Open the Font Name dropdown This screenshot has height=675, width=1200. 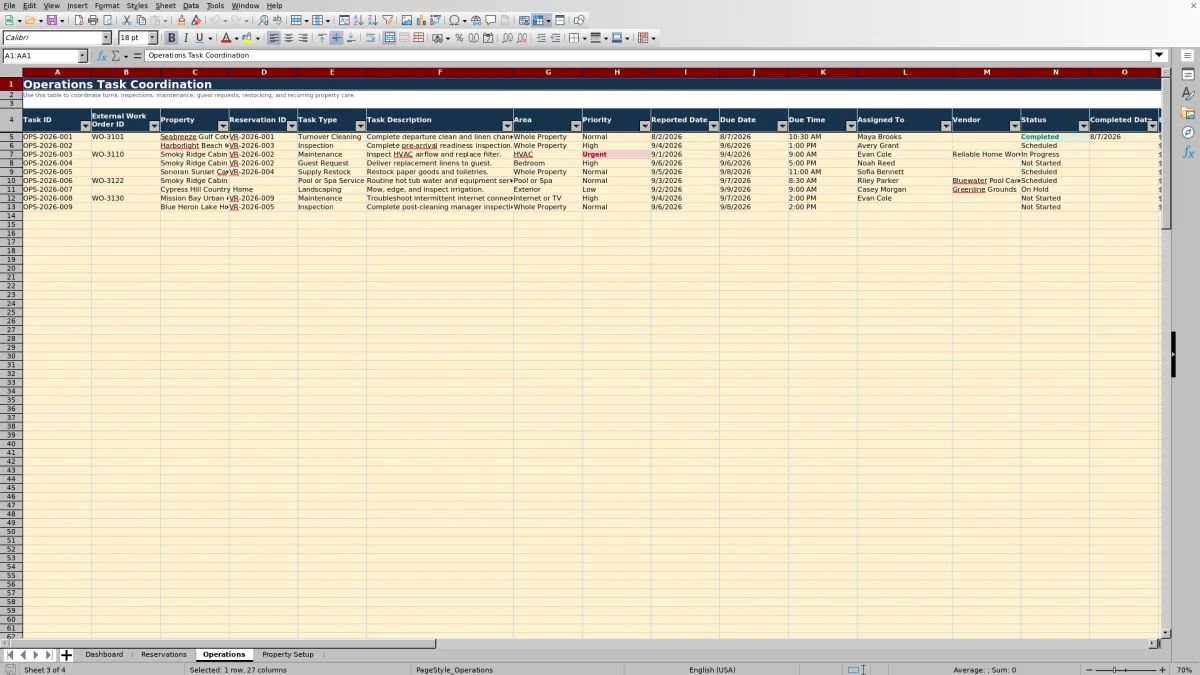(x=106, y=38)
